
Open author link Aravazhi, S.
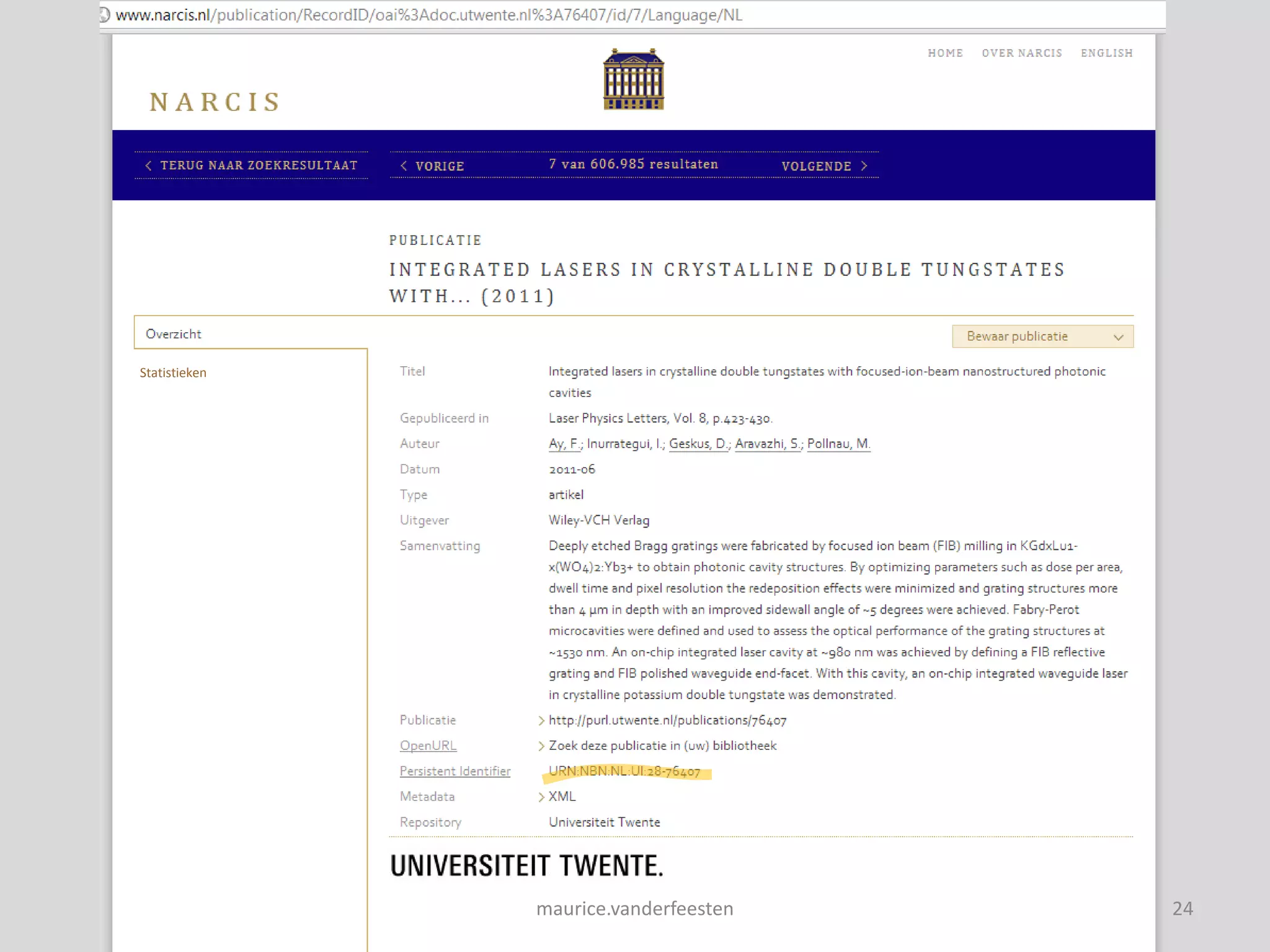(x=768, y=444)
